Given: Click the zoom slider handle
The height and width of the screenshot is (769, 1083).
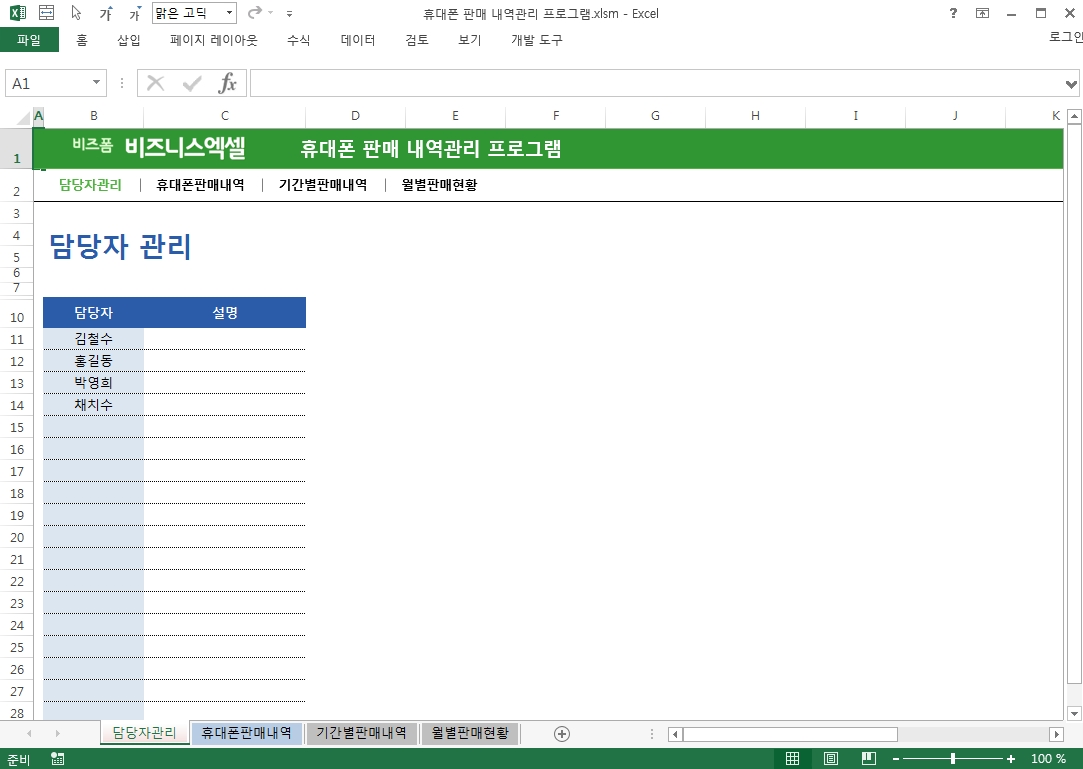Looking at the screenshot, I should pyautogui.click(x=953, y=759).
